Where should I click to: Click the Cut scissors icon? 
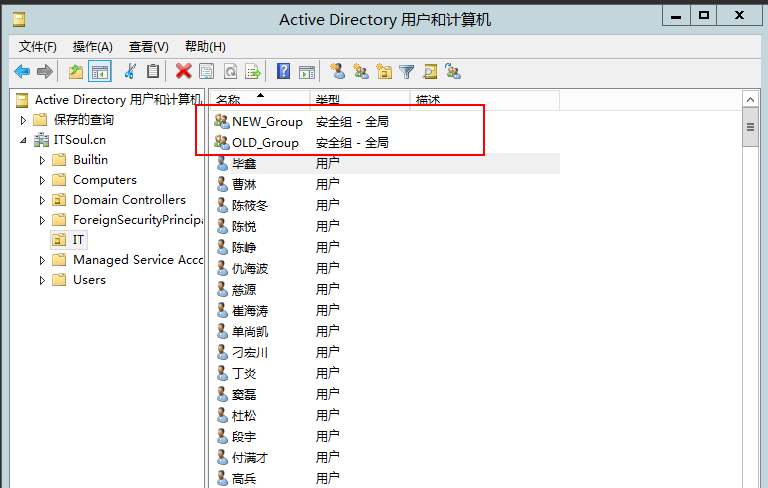(x=130, y=72)
